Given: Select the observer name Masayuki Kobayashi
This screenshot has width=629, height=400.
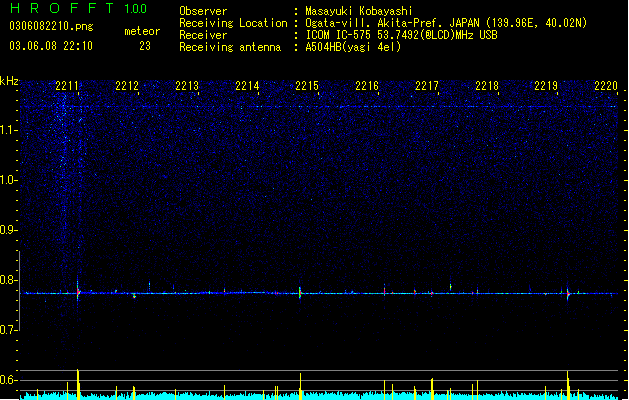Looking at the screenshot, I should click(359, 11).
